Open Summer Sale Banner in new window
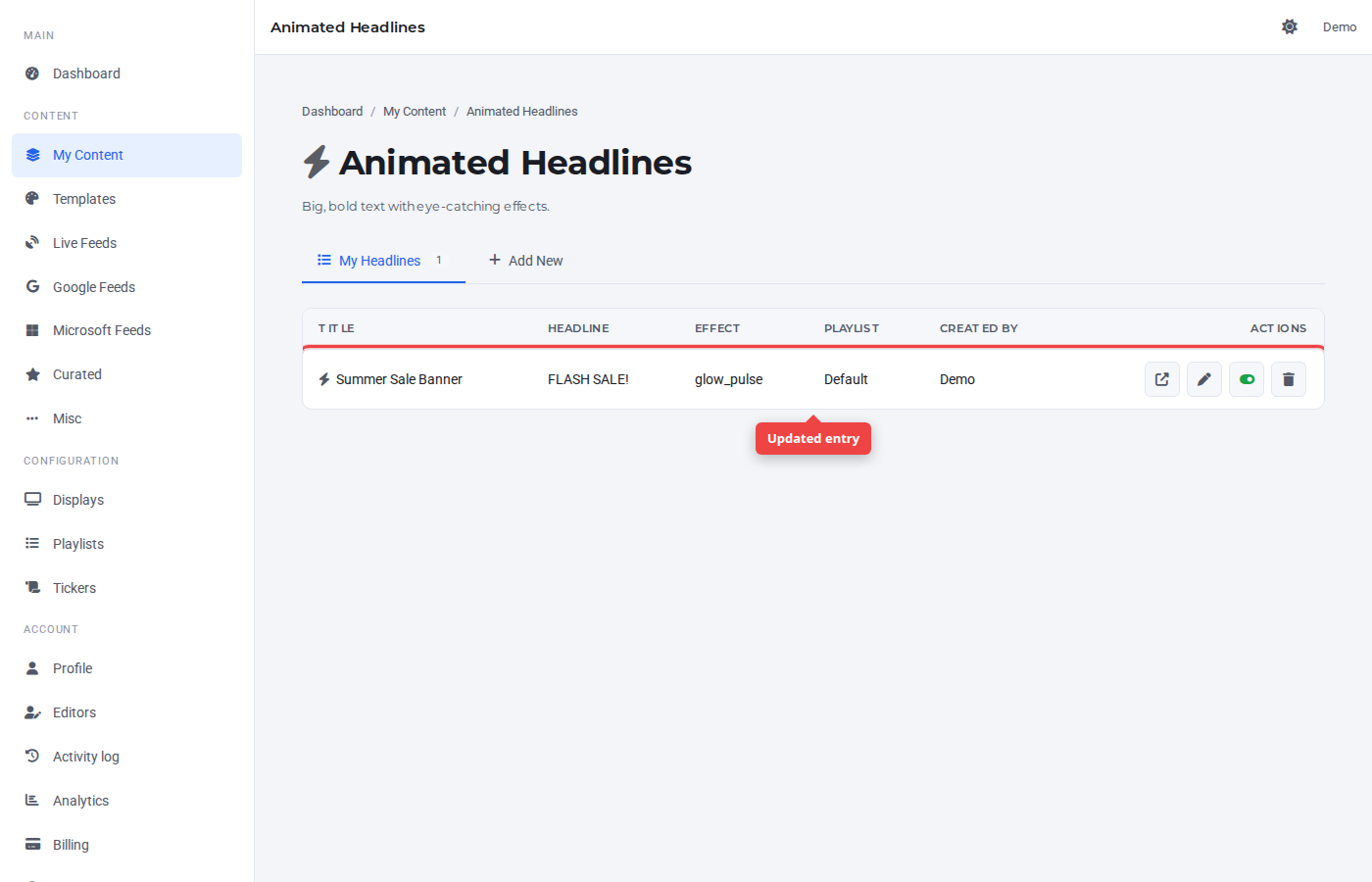This screenshot has height=882, width=1372. click(1162, 379)
